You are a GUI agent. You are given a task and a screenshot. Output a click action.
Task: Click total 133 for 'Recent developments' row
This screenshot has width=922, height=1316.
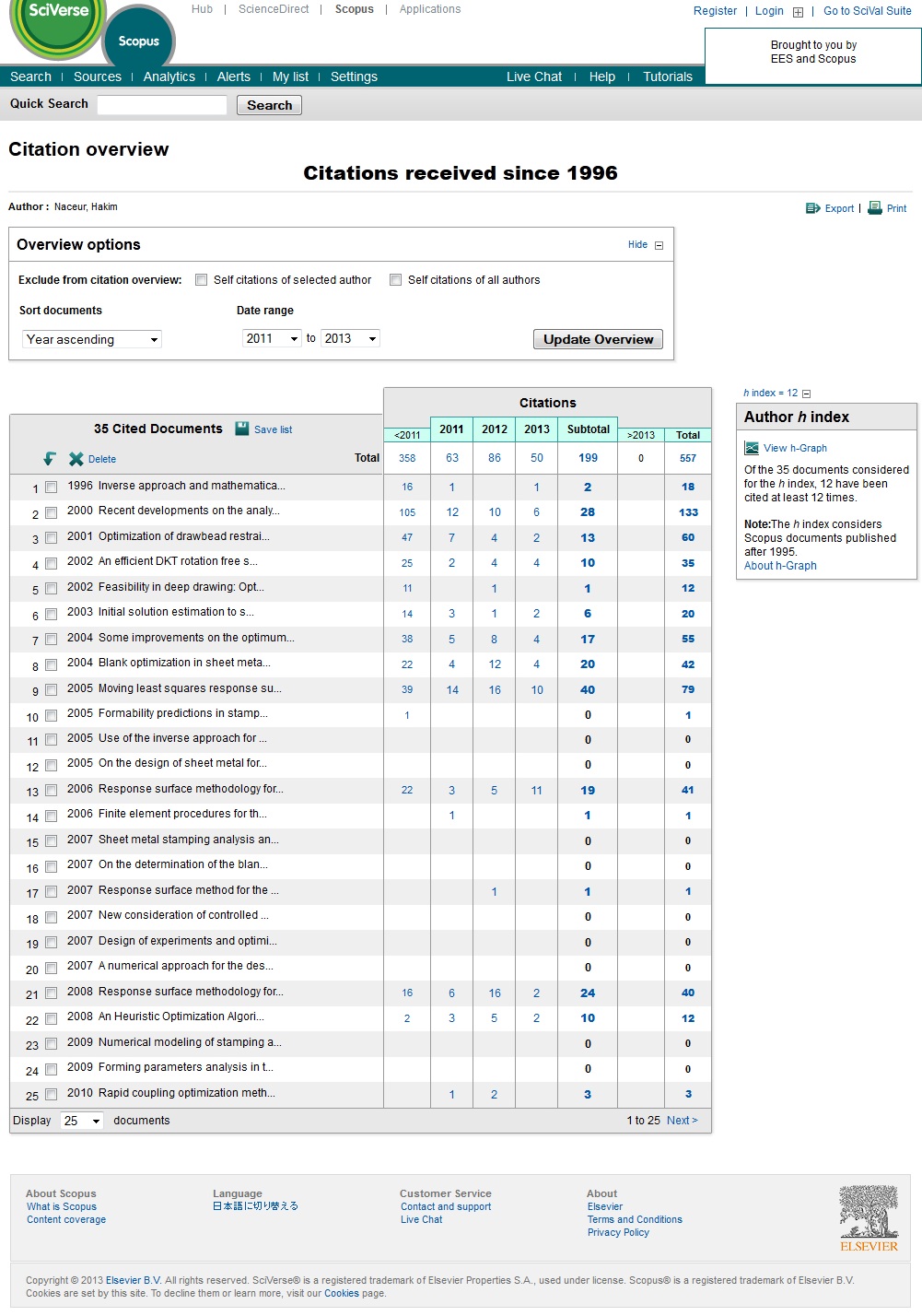click(x=688, y=512)
